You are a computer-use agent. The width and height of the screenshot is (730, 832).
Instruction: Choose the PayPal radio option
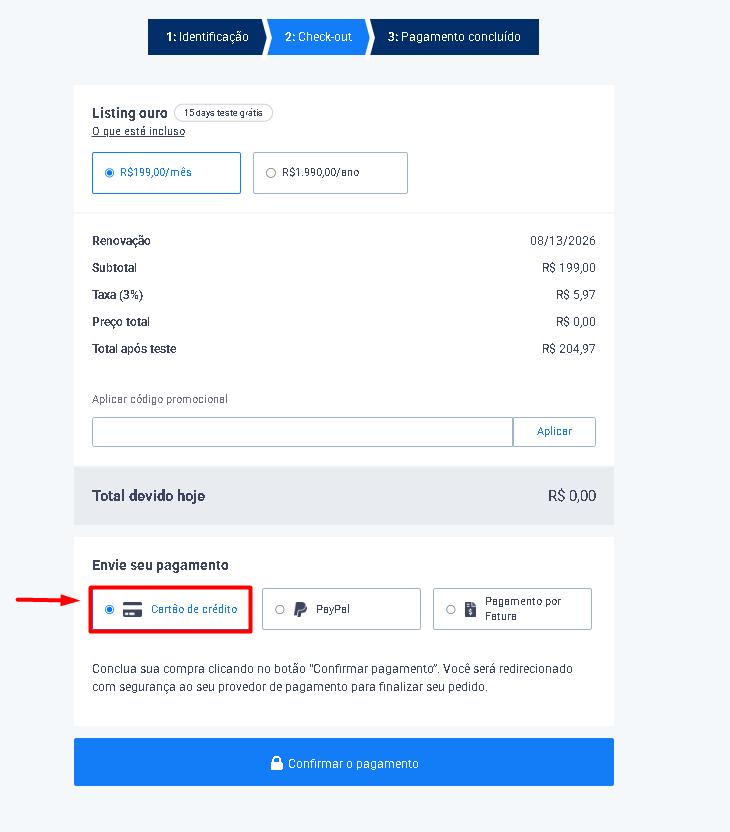click(280, 610)
